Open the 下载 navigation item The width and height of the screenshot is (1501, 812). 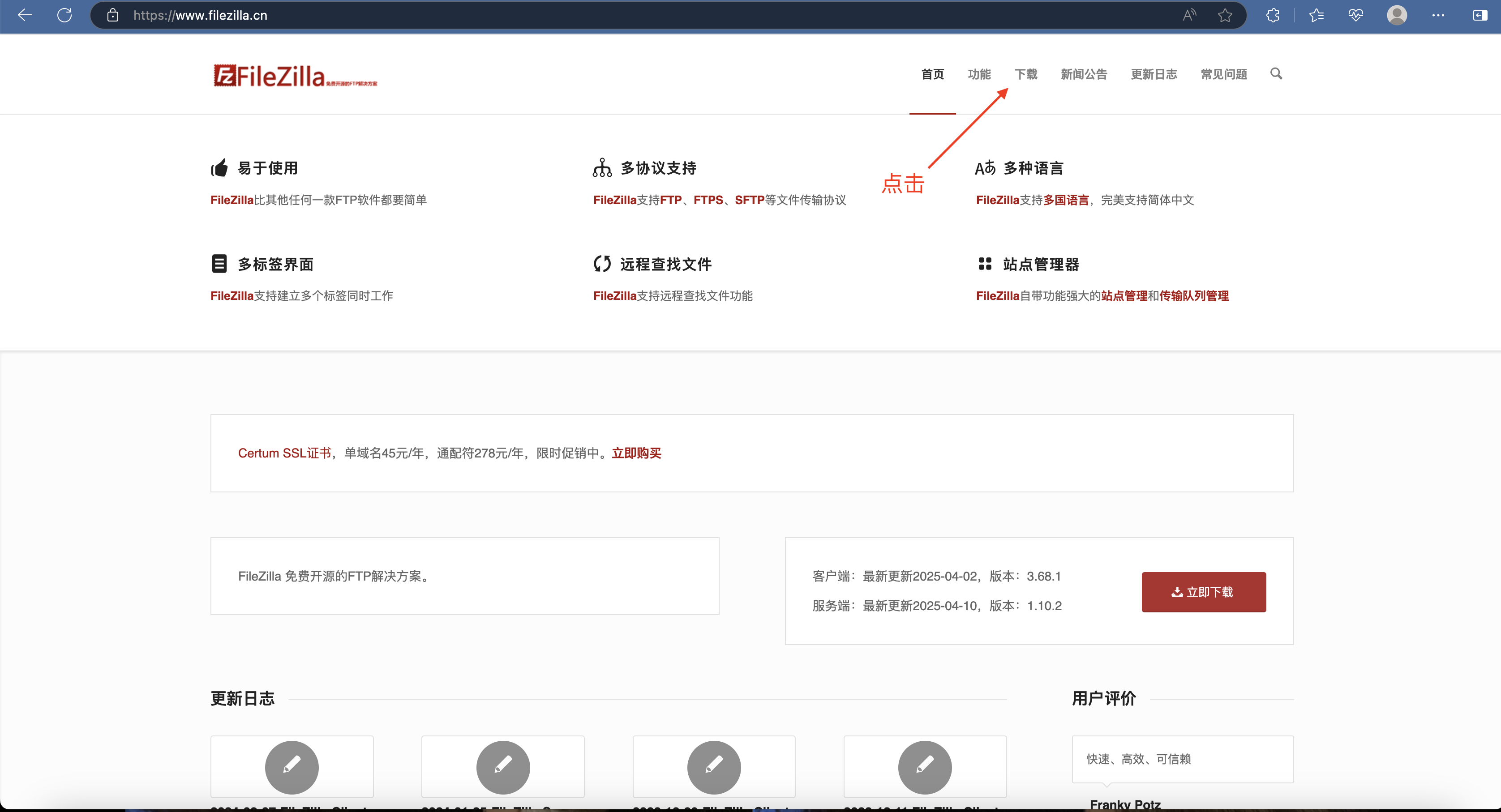point(1025,74)
